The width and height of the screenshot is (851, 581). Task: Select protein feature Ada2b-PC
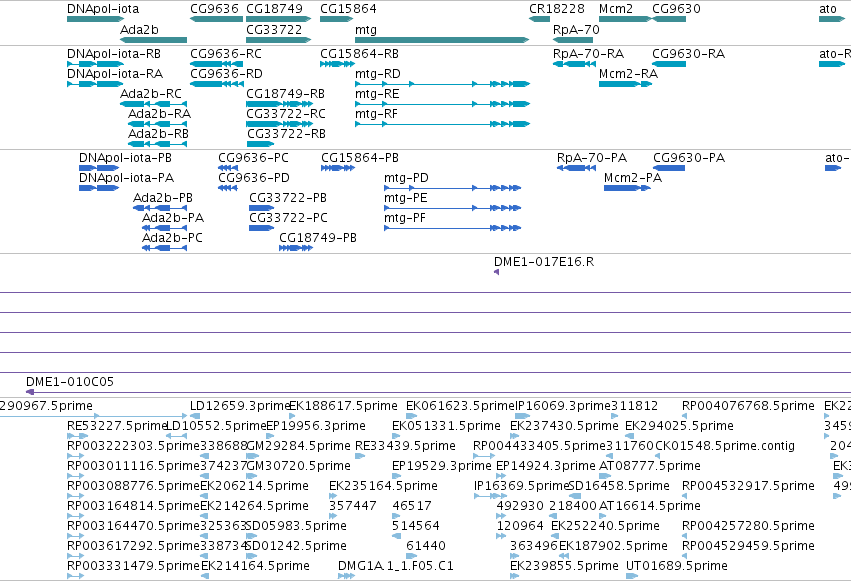[x=164, y=248]
